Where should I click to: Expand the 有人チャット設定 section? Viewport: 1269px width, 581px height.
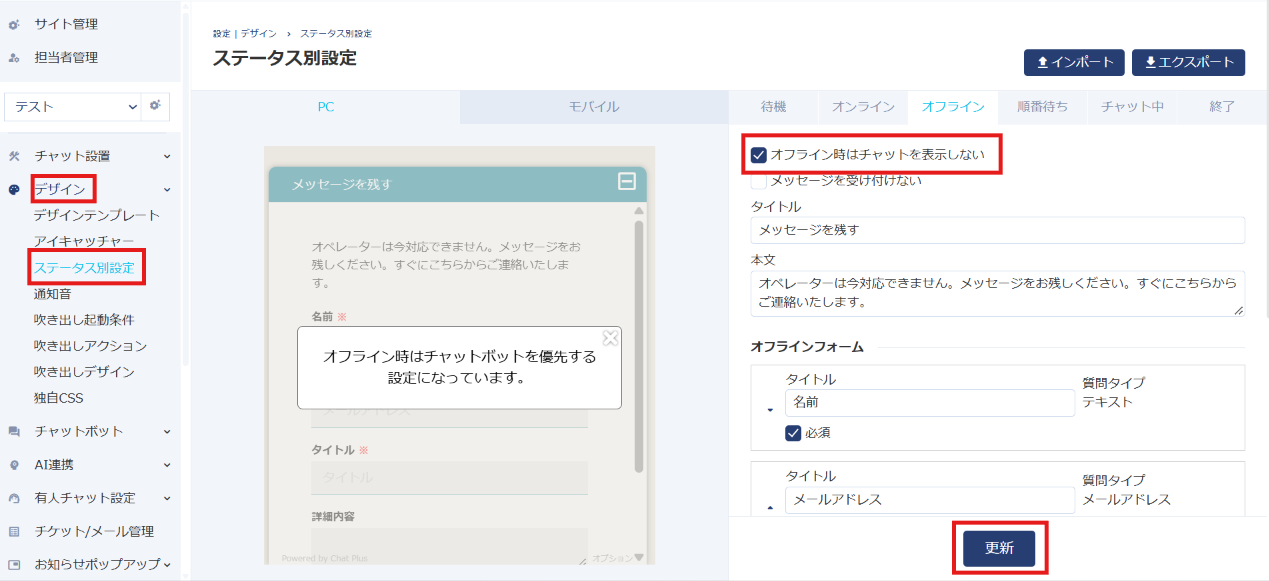click(167, 497)
